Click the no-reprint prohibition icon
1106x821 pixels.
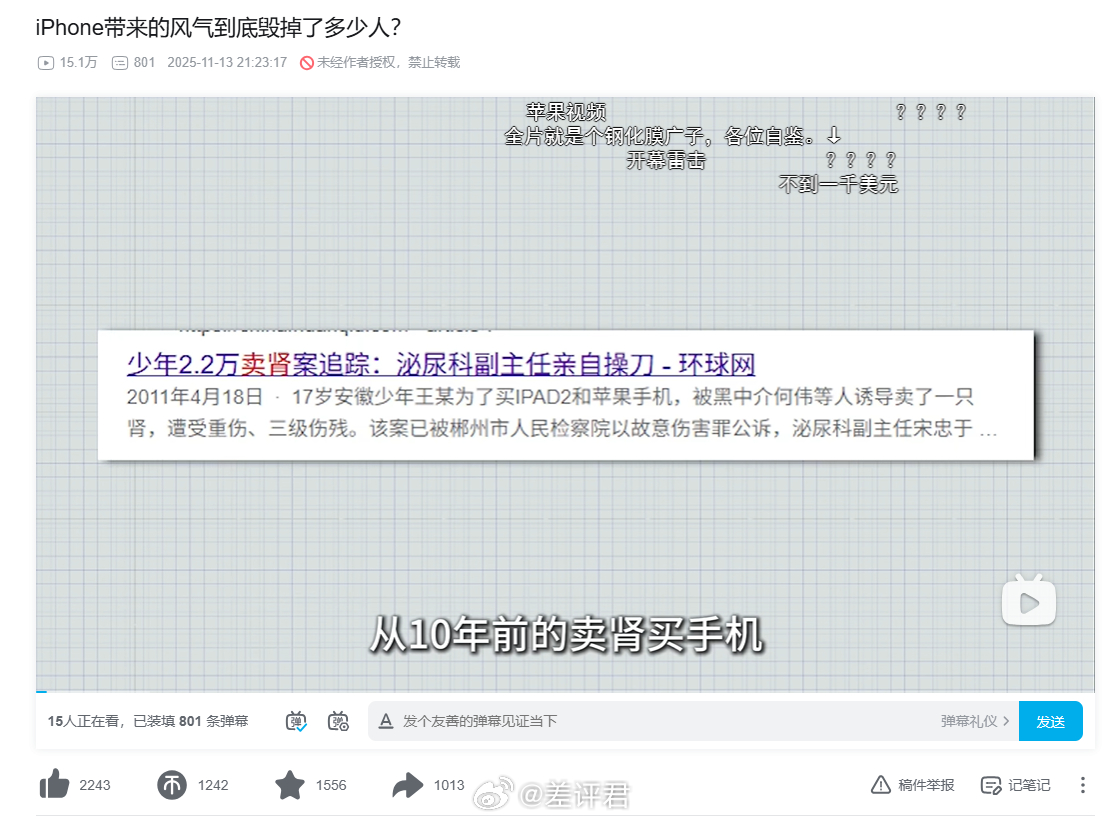(x=307, y=63)
